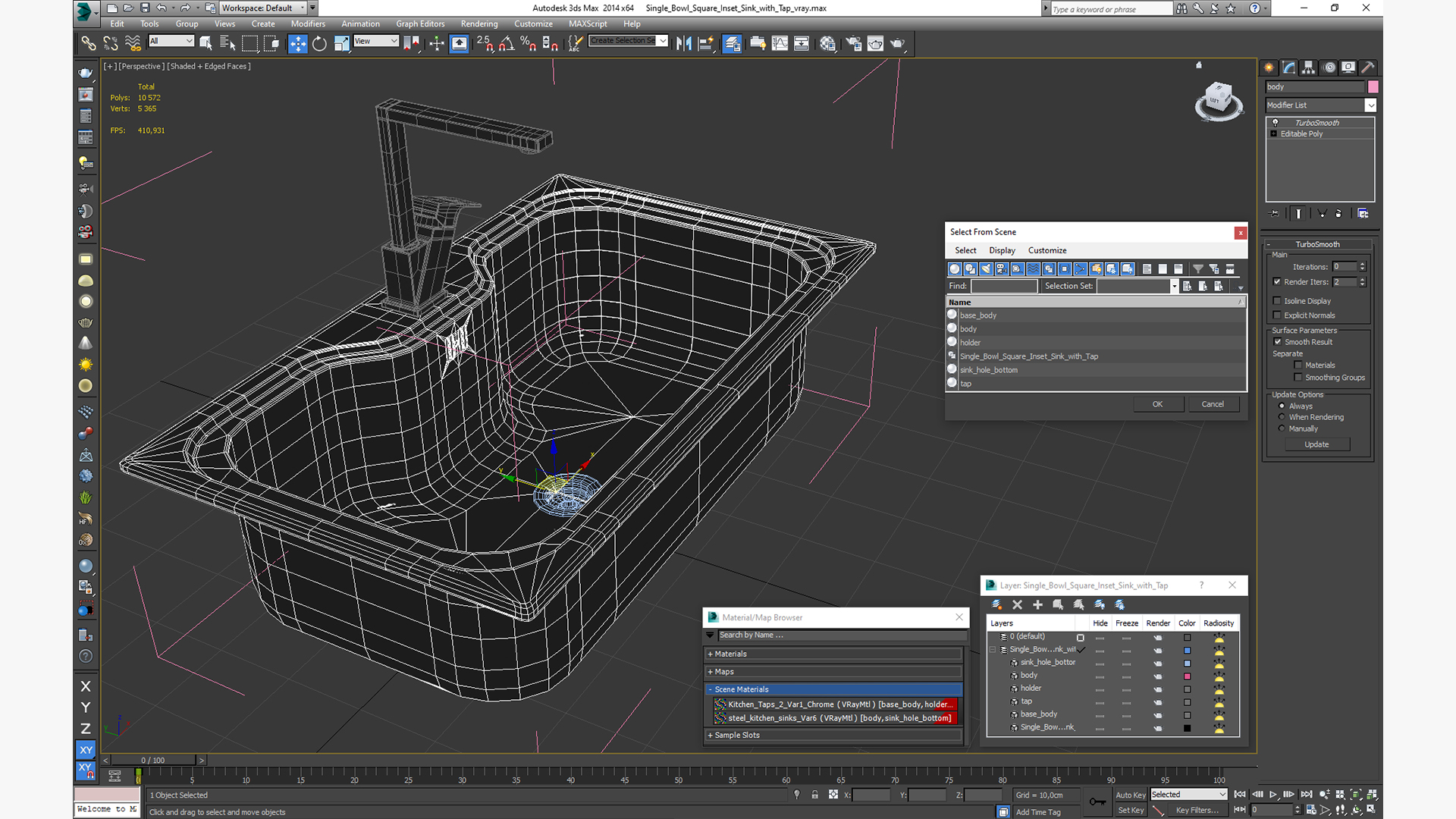Click the body object pink color swatch
The image size is (1456, 819).
point(1373,87)
